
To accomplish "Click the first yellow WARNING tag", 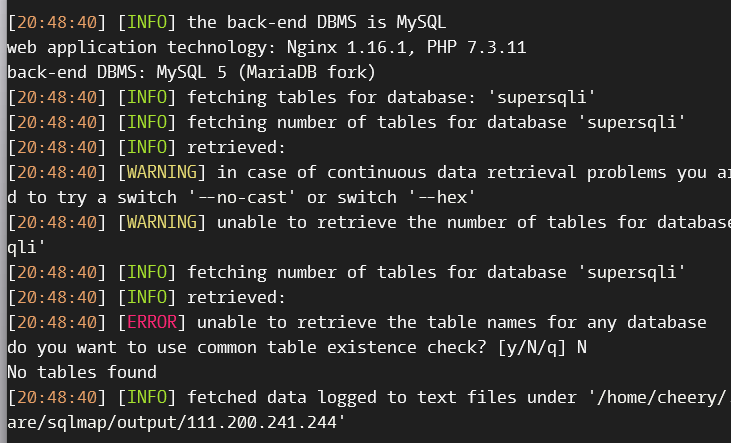I will (x=162, y=173).
